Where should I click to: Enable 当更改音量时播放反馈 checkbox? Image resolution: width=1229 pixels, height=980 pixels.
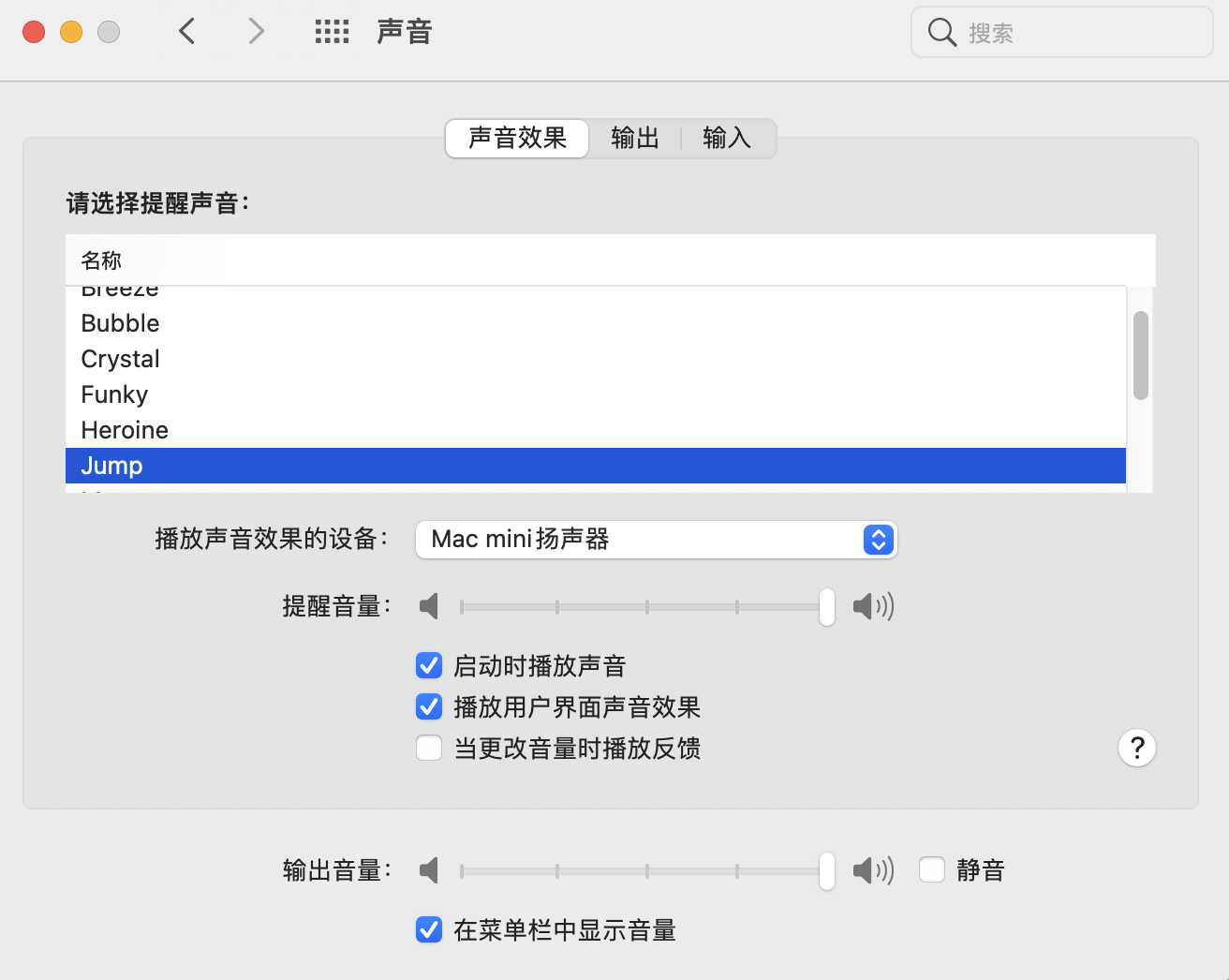click(429, 749)
